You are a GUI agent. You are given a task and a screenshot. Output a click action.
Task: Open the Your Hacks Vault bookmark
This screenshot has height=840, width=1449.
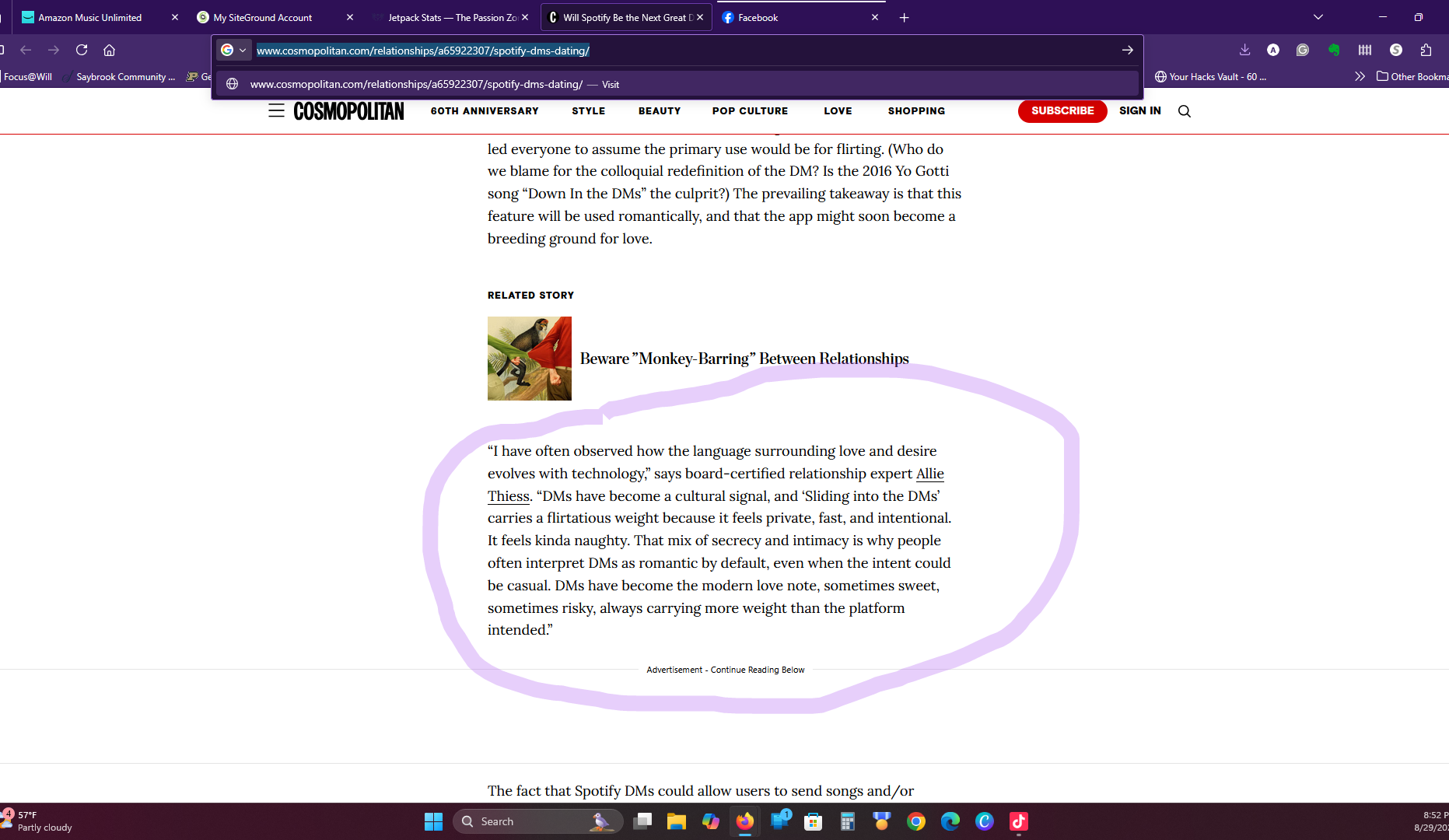1211,76
